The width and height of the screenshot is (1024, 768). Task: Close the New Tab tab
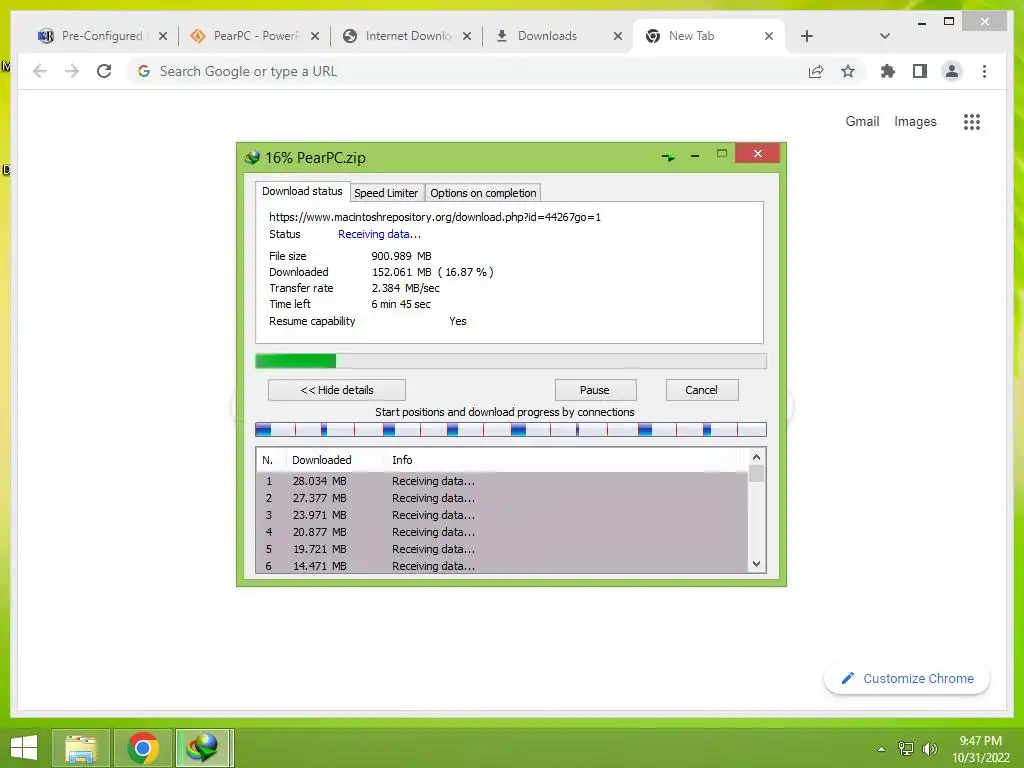(x=769, y=36)
